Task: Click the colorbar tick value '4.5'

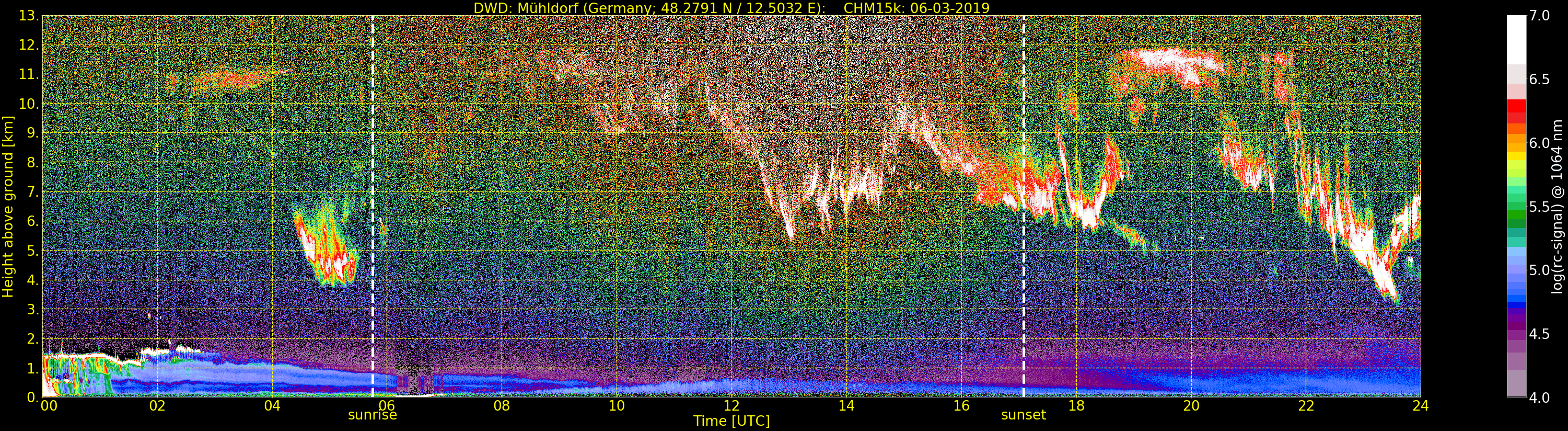Action: click(x=1540, y=334)
